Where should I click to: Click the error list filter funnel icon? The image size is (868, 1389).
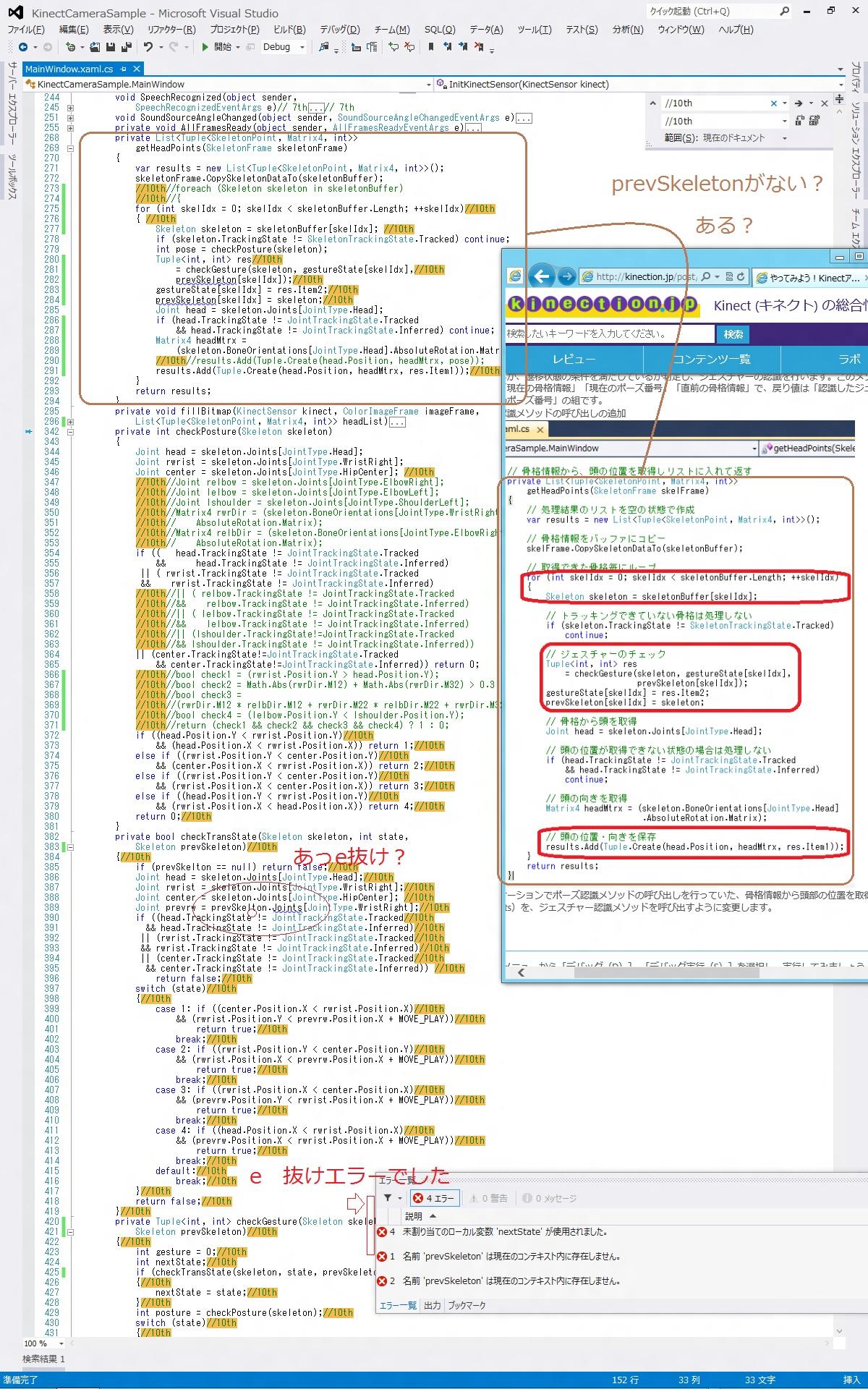tap(388, 1198)
